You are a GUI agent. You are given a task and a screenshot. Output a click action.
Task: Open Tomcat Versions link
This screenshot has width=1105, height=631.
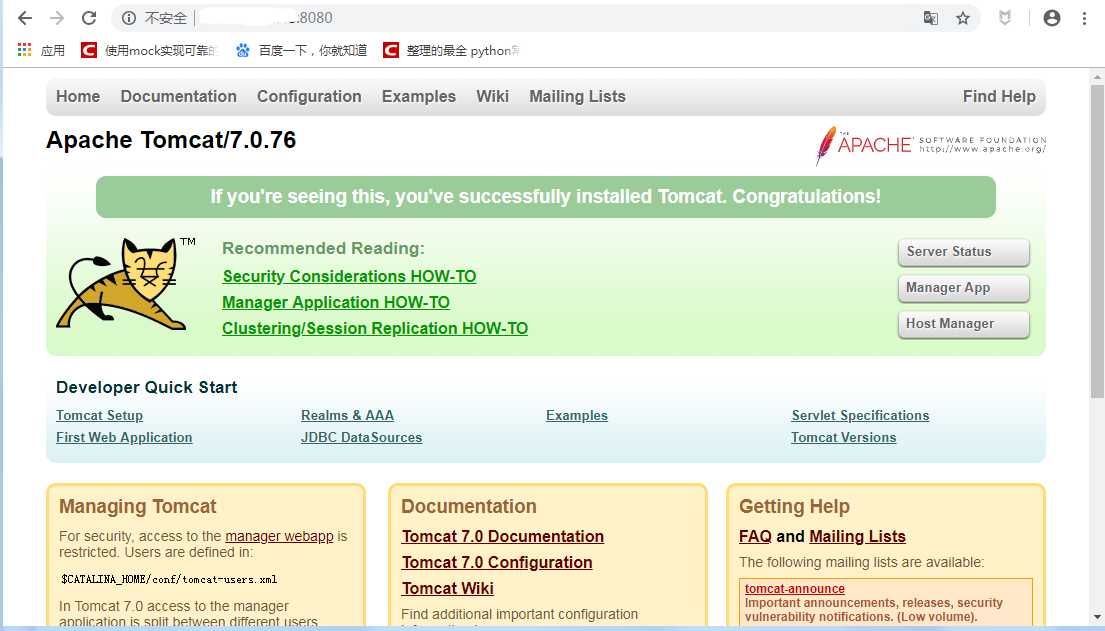point(844,437)
